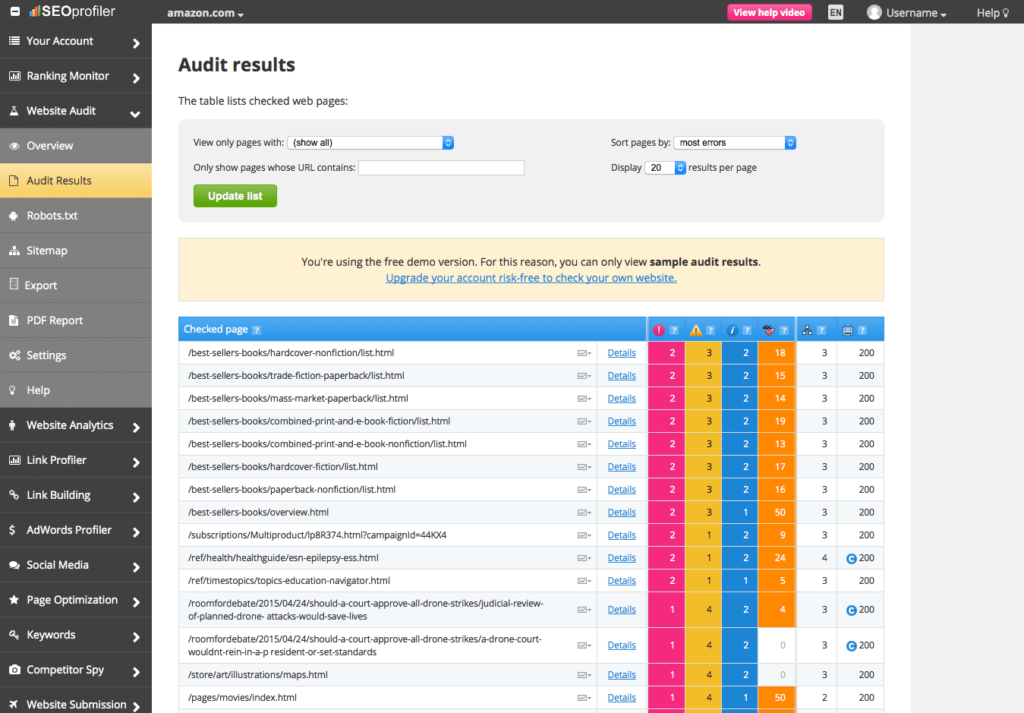Click the EN language icon
Image resolution: width=1024 pixels, height=713 pixels.
(835, 12)
